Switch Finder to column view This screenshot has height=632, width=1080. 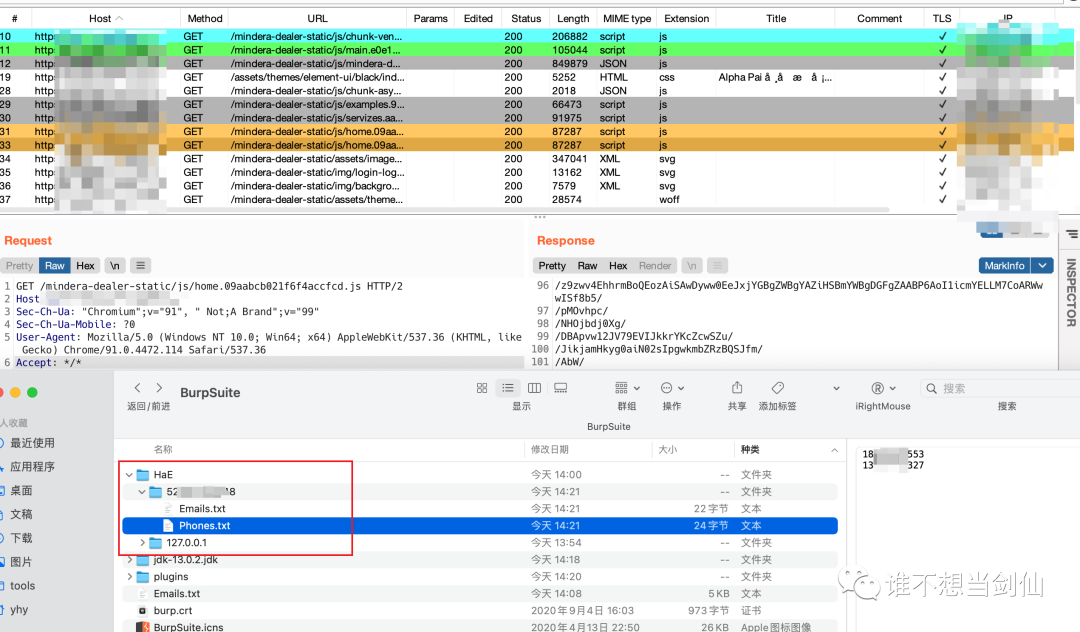534,388
